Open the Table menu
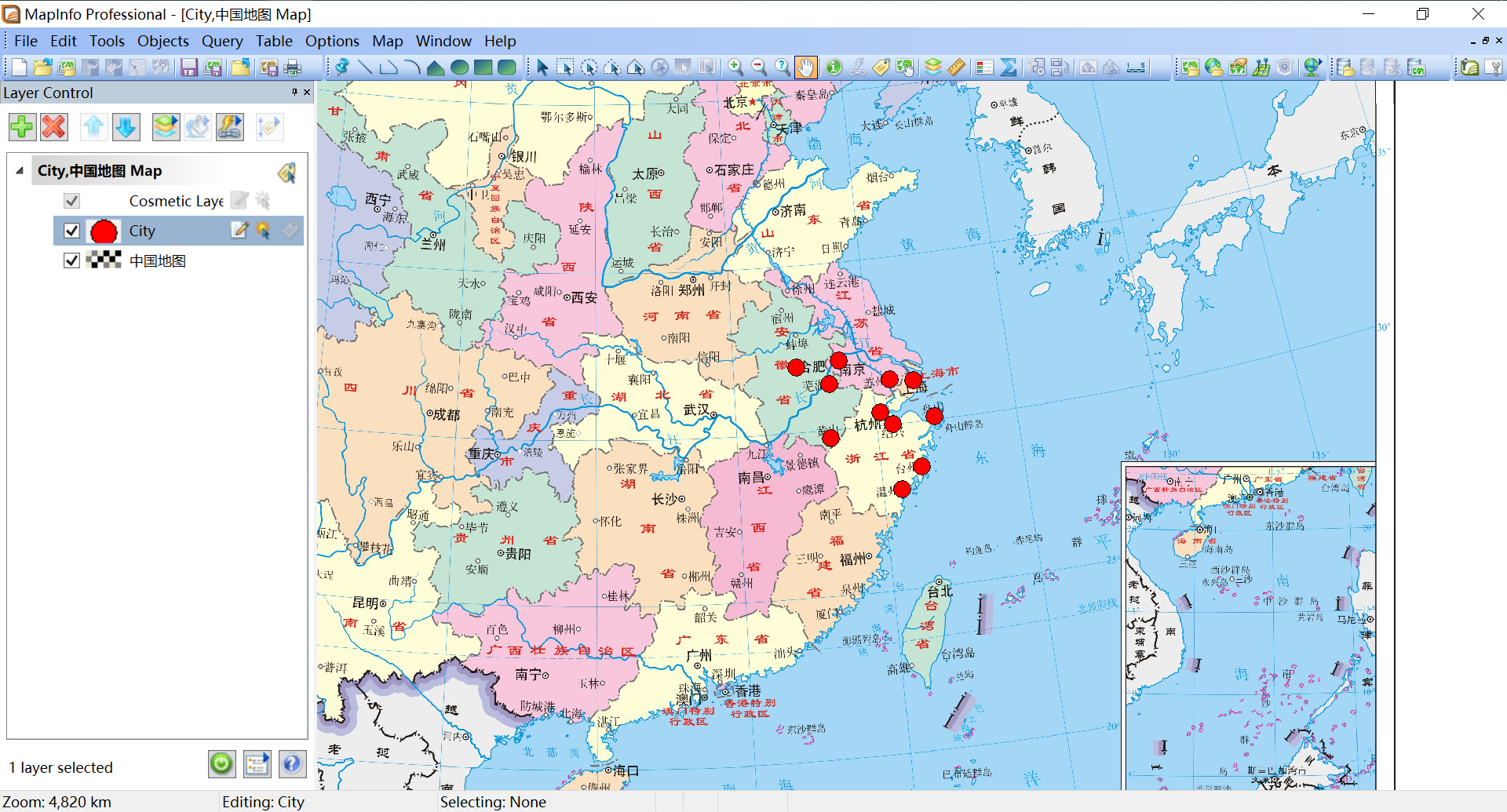This screenshot has height=812, width=1507. point(274,41)
